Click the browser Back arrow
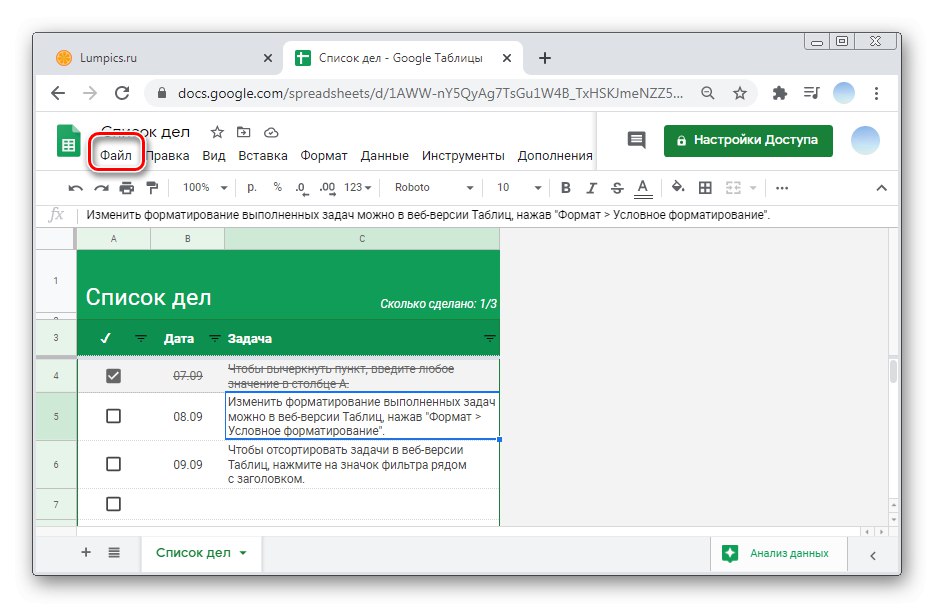 (x=58, y=93)
